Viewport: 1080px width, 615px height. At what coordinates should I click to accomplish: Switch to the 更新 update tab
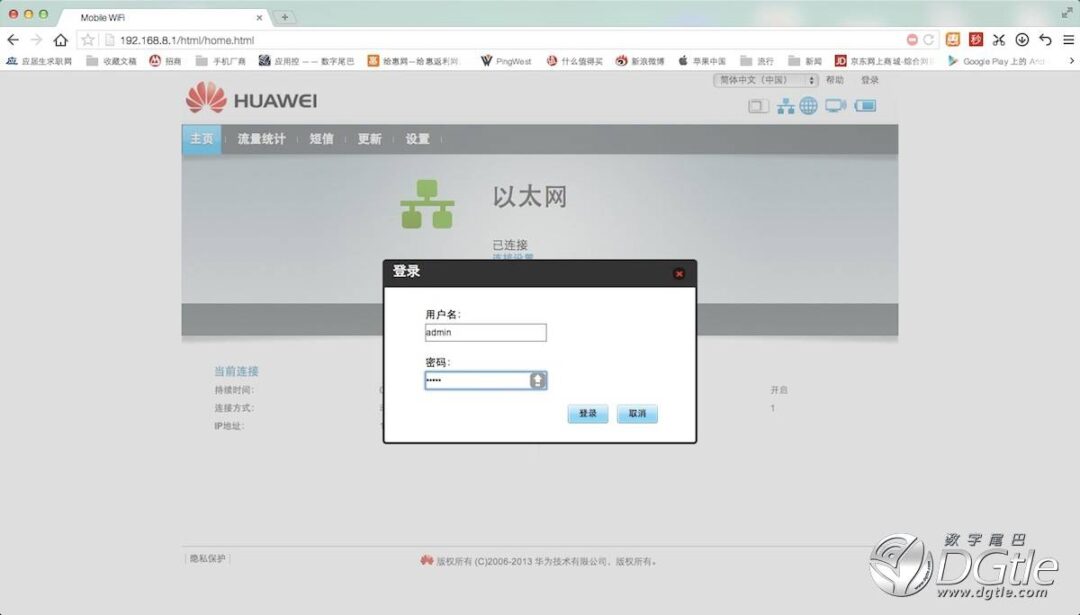pyautogui.click(x=369, y=138)
